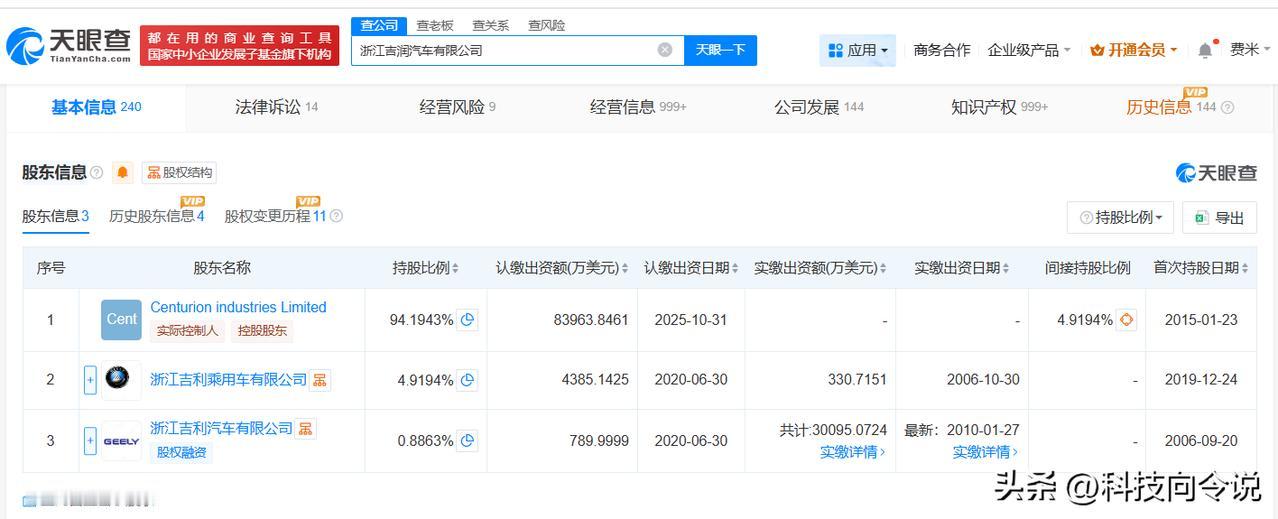Click the orange alert bell beside 股东信息
The width and height of the screenshot is (1278, 519).
[x=123, y=172]
